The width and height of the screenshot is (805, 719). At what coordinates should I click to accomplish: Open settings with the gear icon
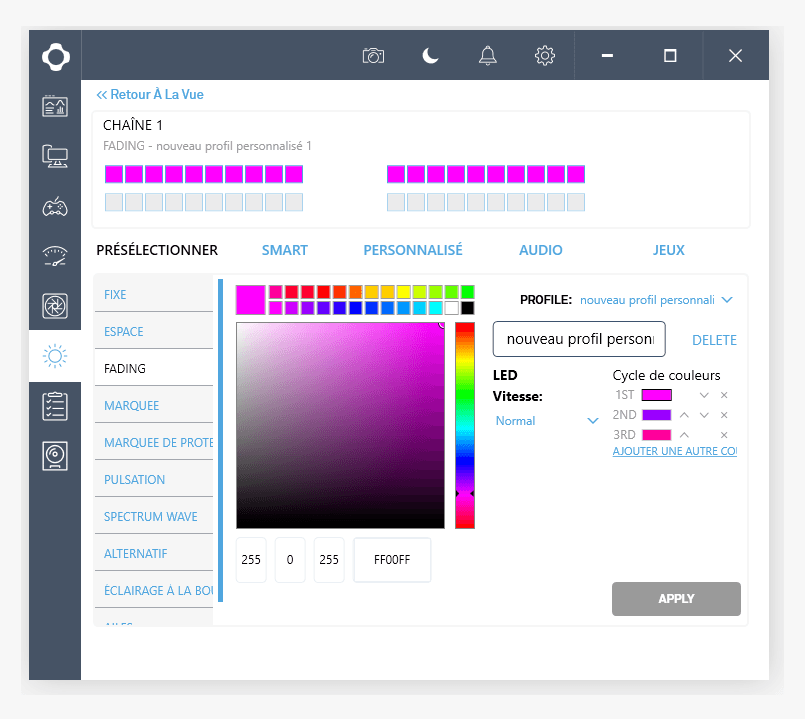click(545, 56)
